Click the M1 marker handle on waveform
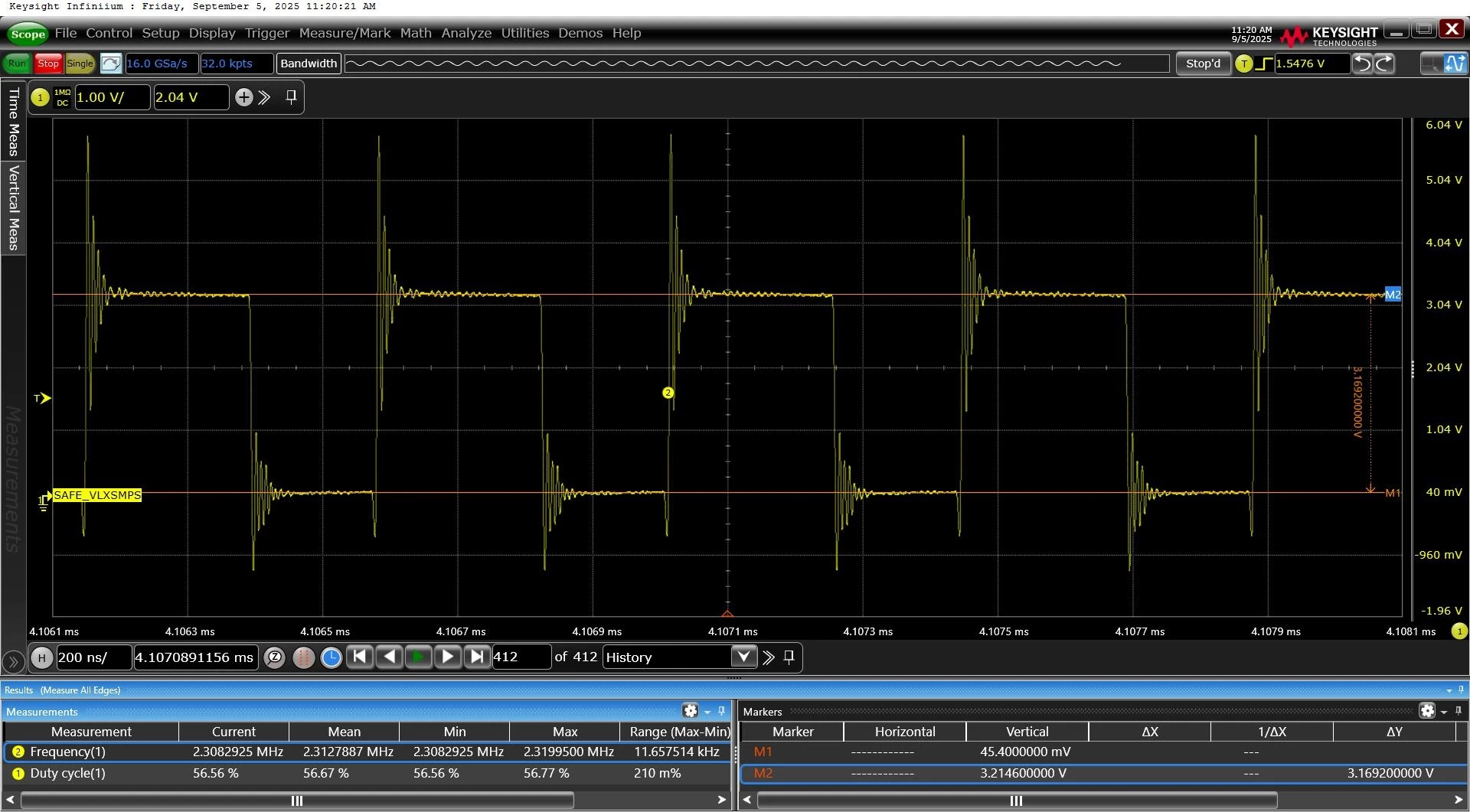 [x=1393, y=493]
